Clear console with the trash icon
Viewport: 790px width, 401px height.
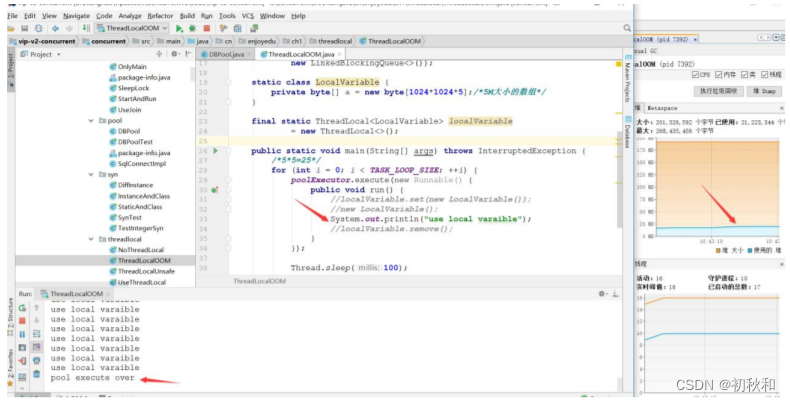pyautogui.click(x=37, y=374)
